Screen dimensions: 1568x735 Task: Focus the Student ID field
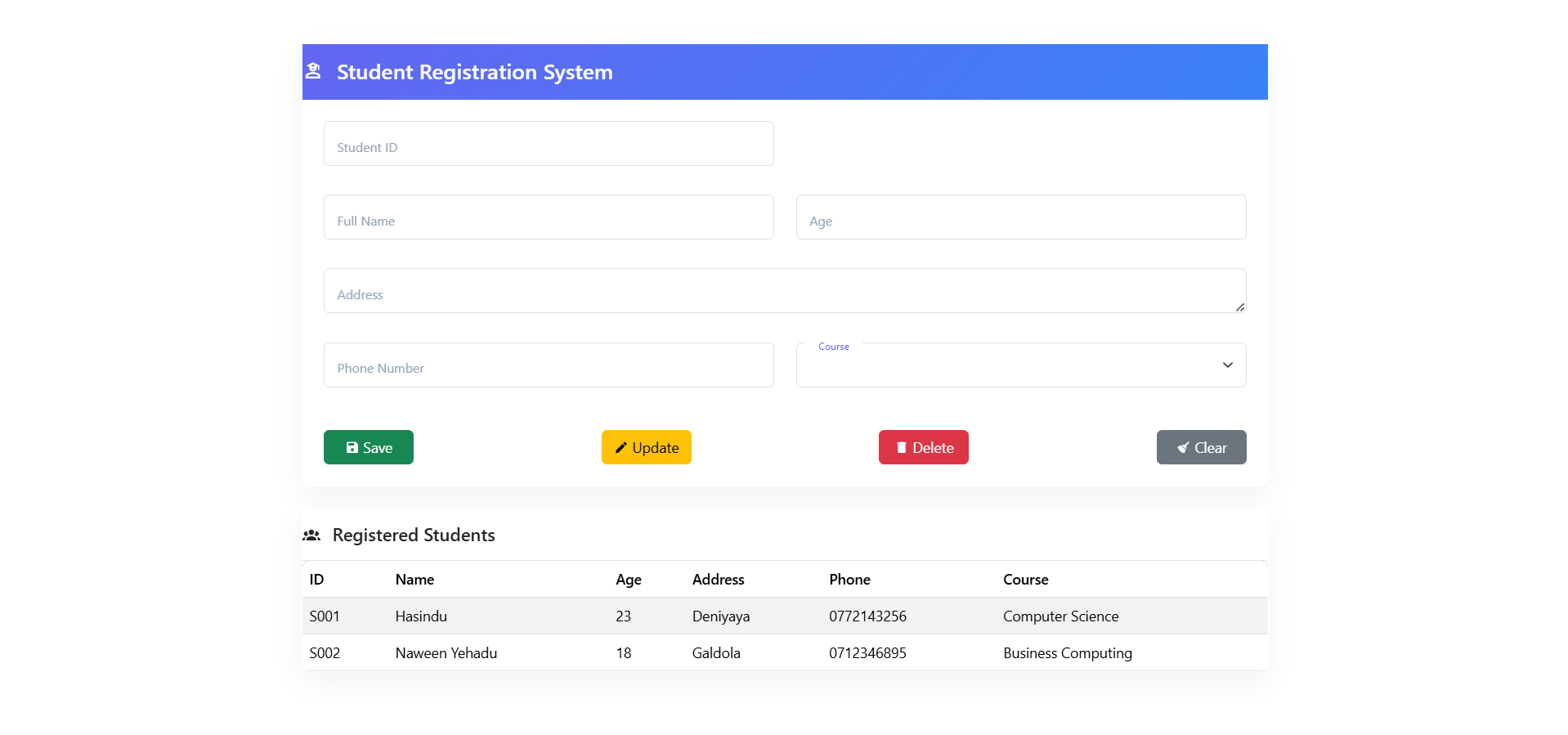click(548, 144)
